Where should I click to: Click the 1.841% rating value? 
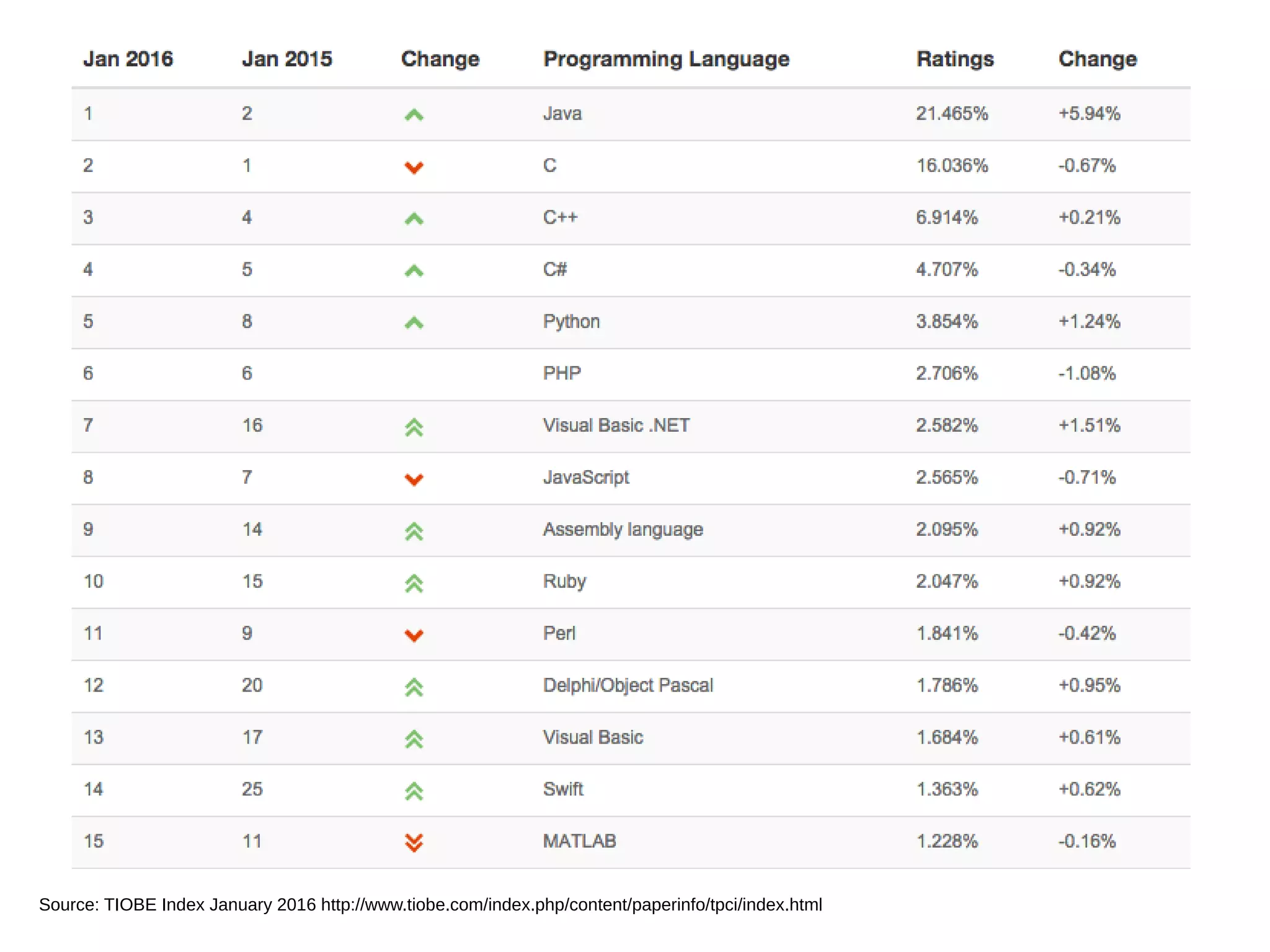coord(947,633)
